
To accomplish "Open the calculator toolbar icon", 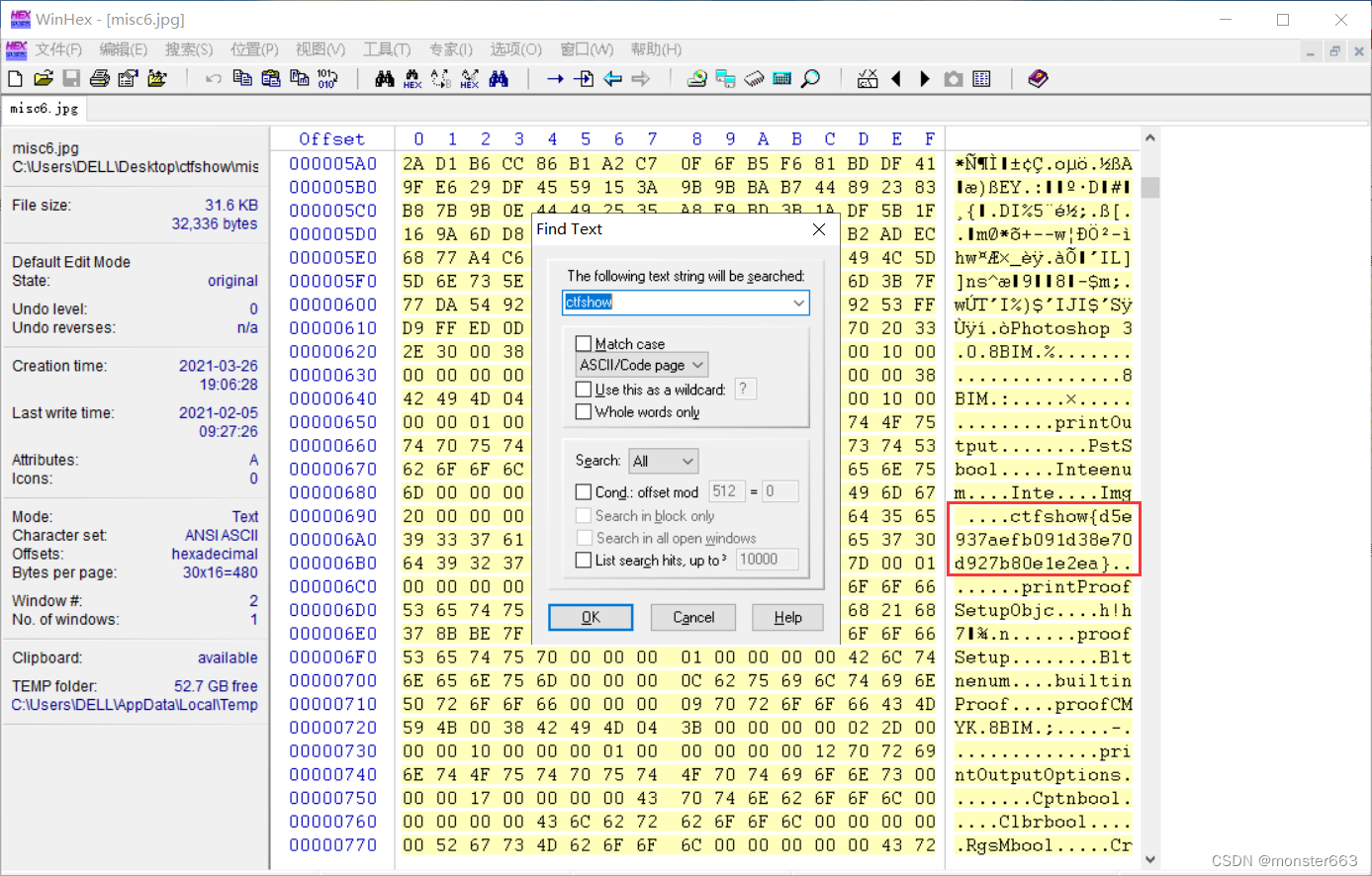I will coord(781,79).
